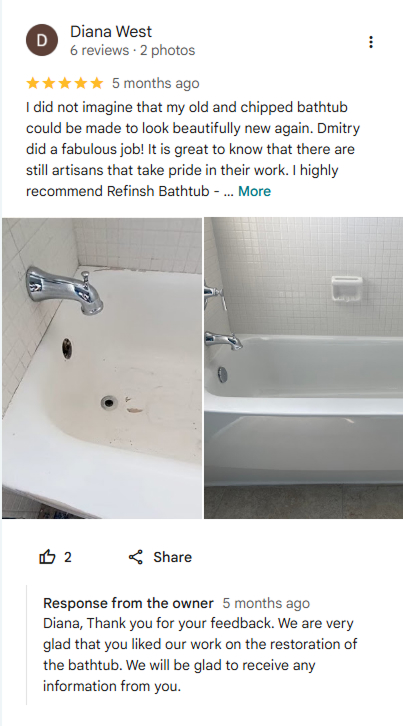Click the third gold rating star
403x726 pixels.
click(64, 83)
